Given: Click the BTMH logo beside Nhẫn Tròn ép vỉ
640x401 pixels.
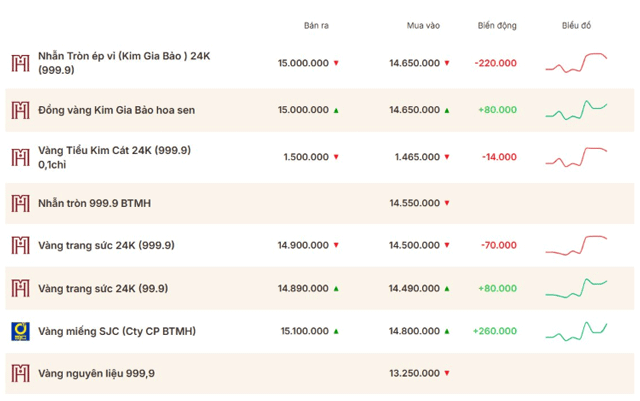Looking at the screenshot, I should [x=20, y=63].
